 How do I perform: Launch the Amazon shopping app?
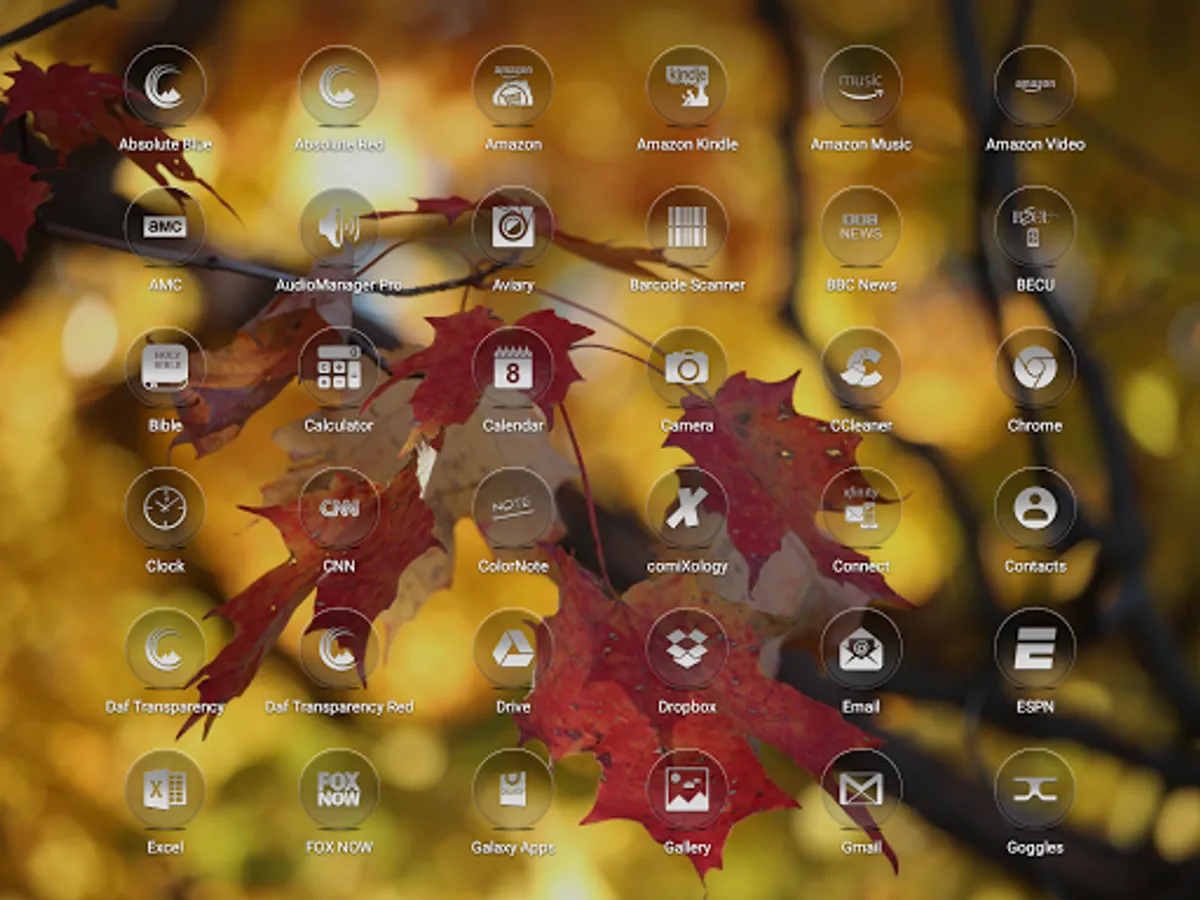pyautogui.click(x=513, y=86)
